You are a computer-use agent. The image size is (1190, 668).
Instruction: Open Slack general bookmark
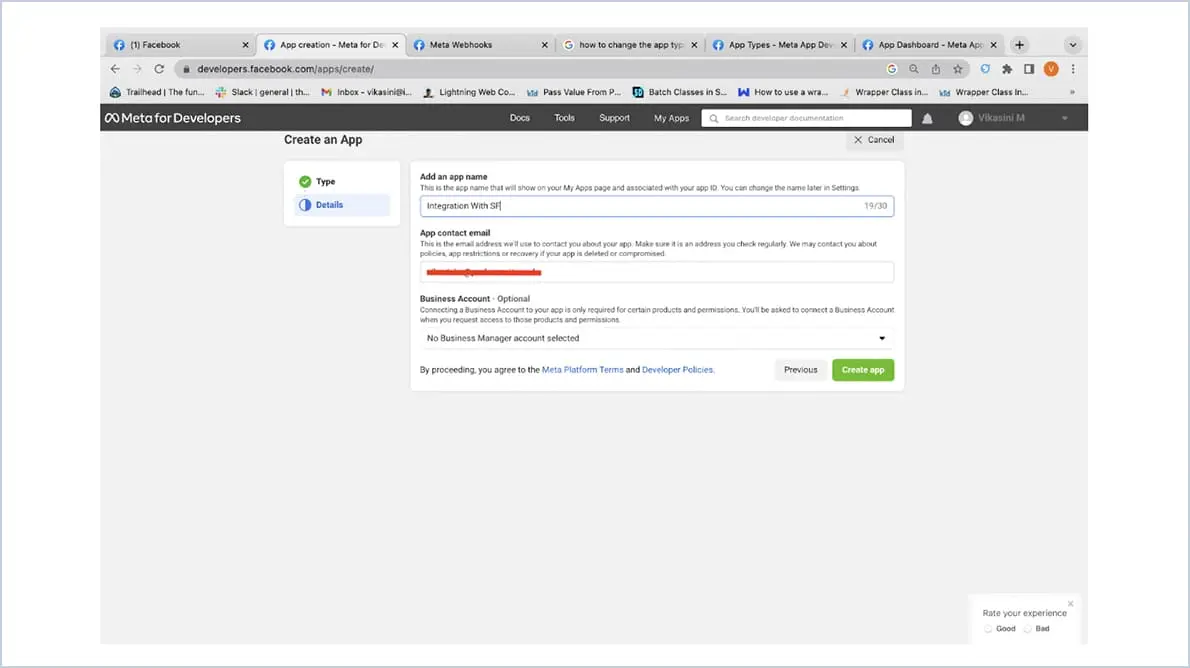262,93
